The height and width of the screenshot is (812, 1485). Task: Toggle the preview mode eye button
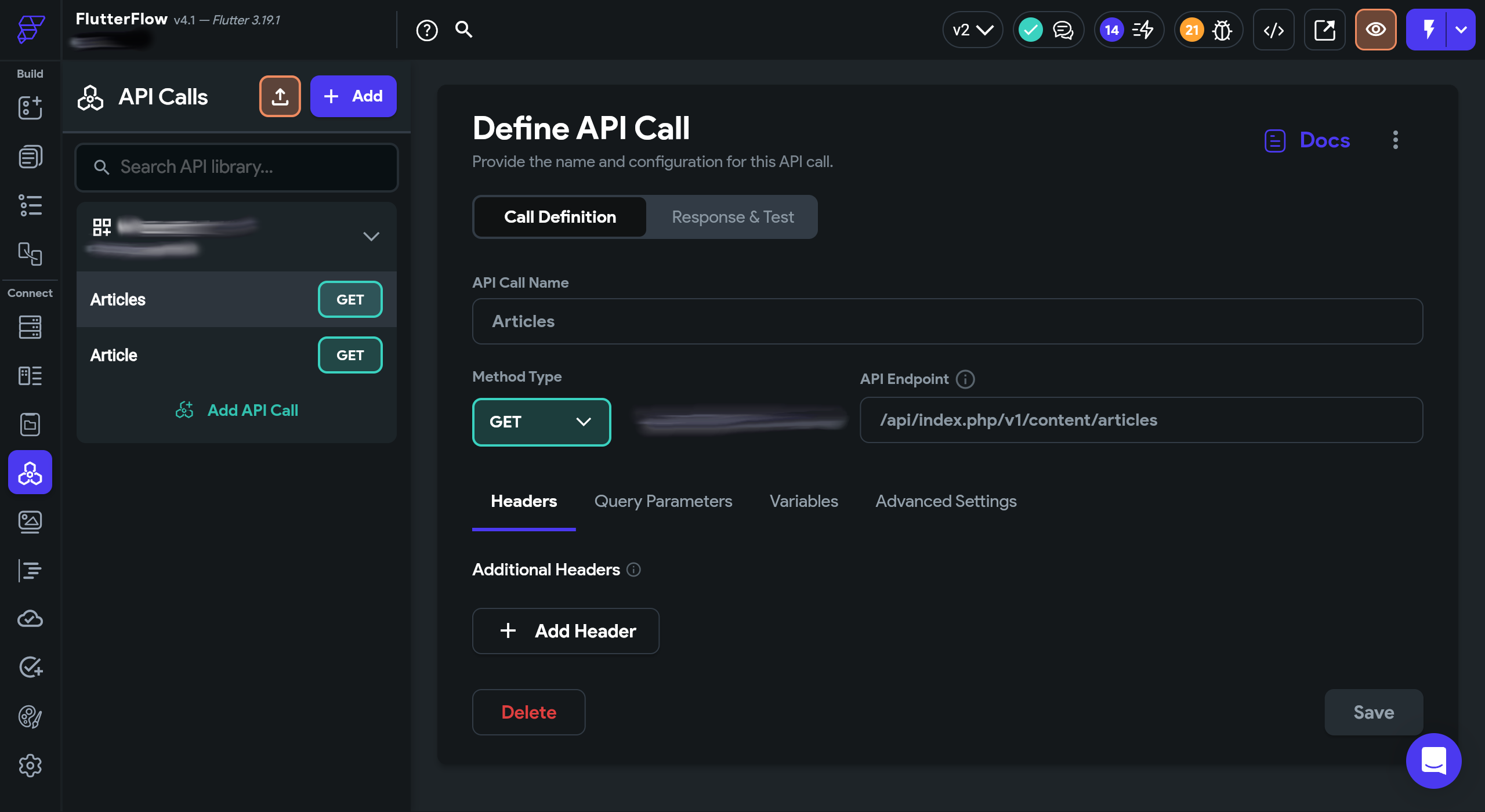(x=1375, y=30)
